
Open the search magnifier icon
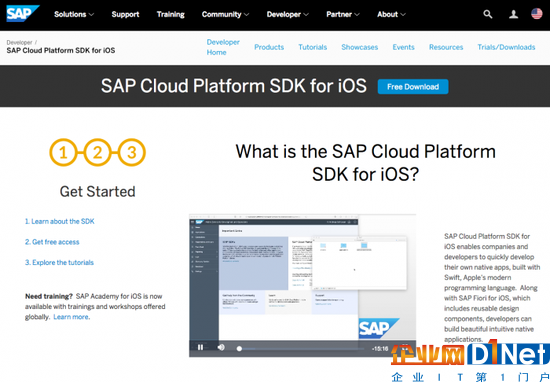(488, 14)
